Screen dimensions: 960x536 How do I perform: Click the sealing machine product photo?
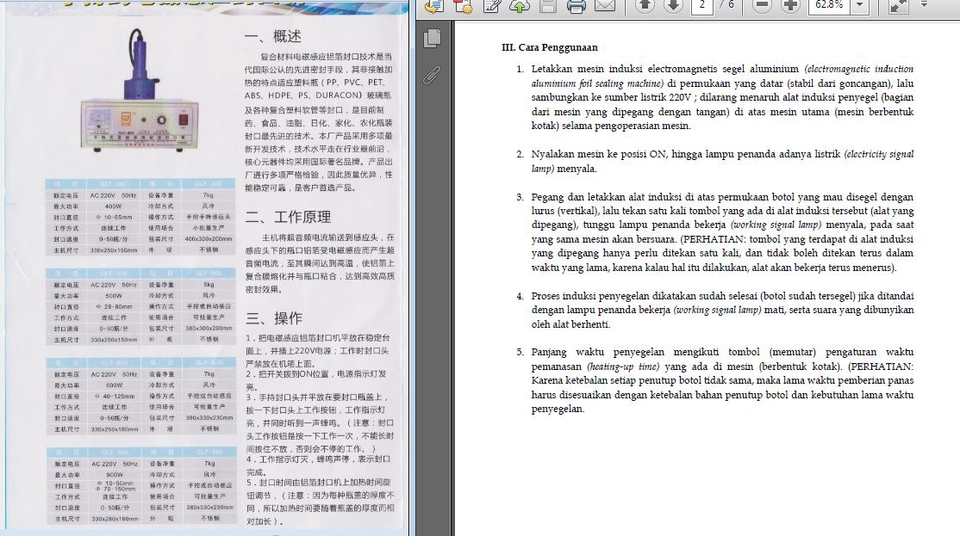[x=140, y=92]
